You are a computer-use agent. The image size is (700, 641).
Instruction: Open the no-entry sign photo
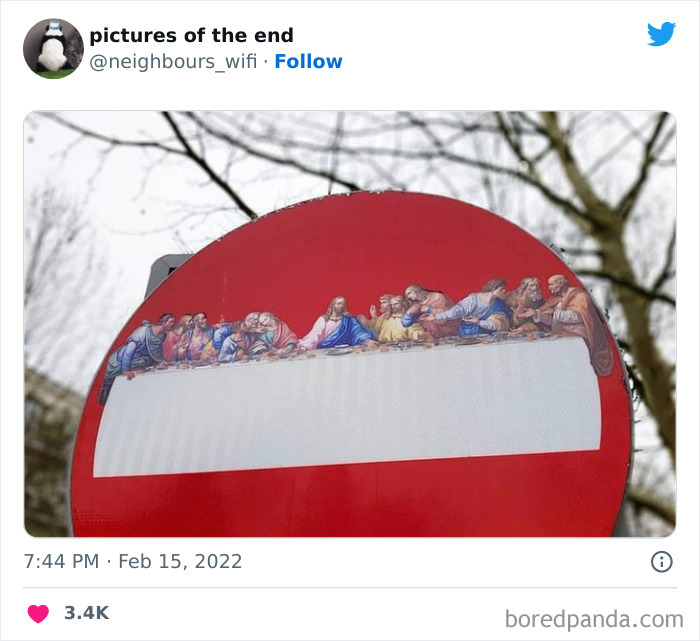pos(350,324)
